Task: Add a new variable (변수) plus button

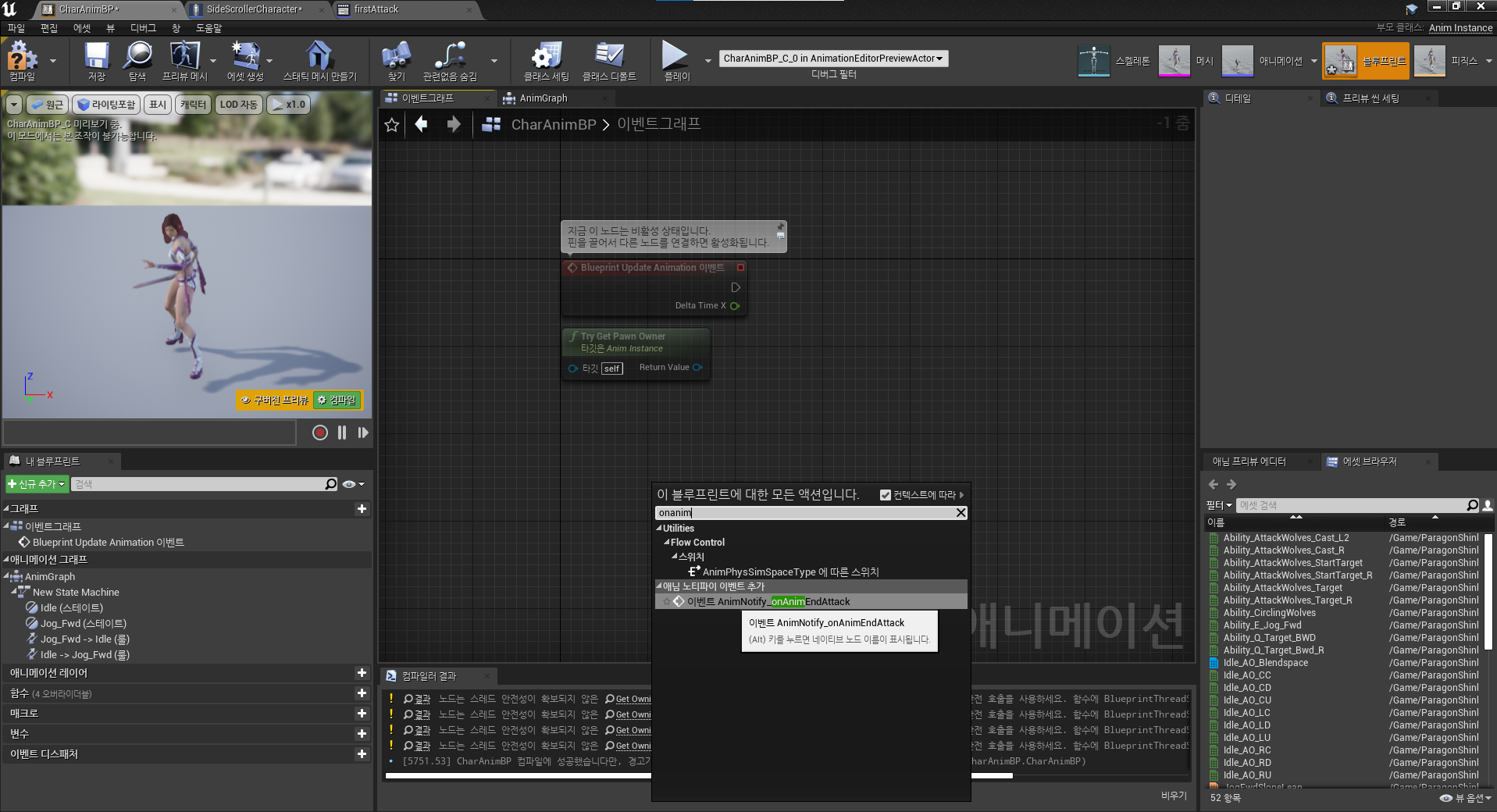Action: [362, 734]
